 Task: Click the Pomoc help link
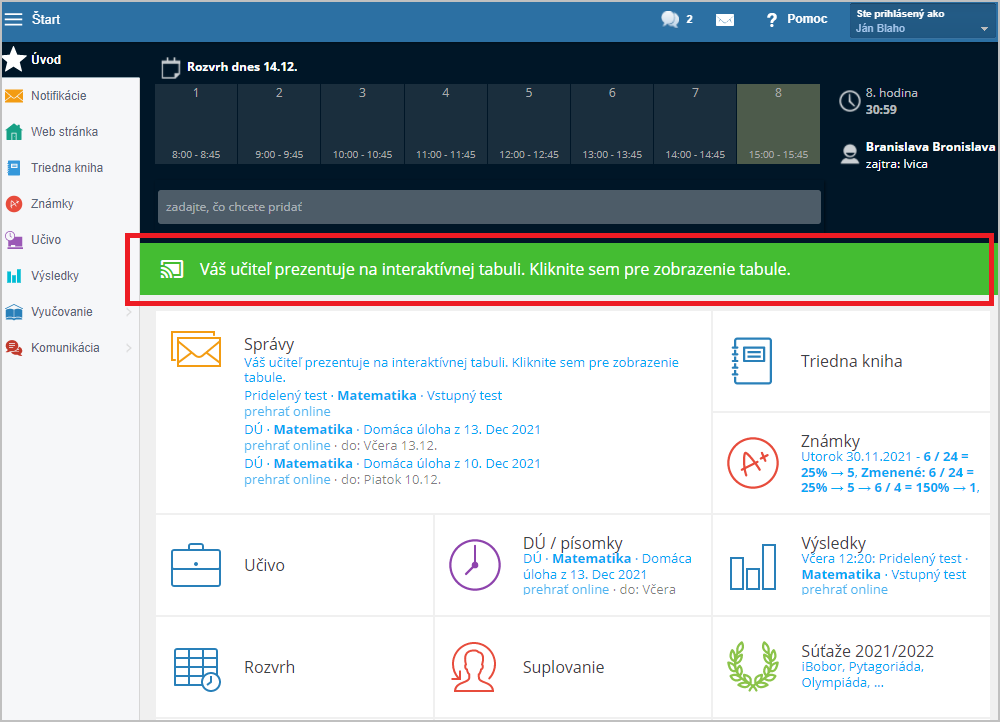(x=807, y=19)
